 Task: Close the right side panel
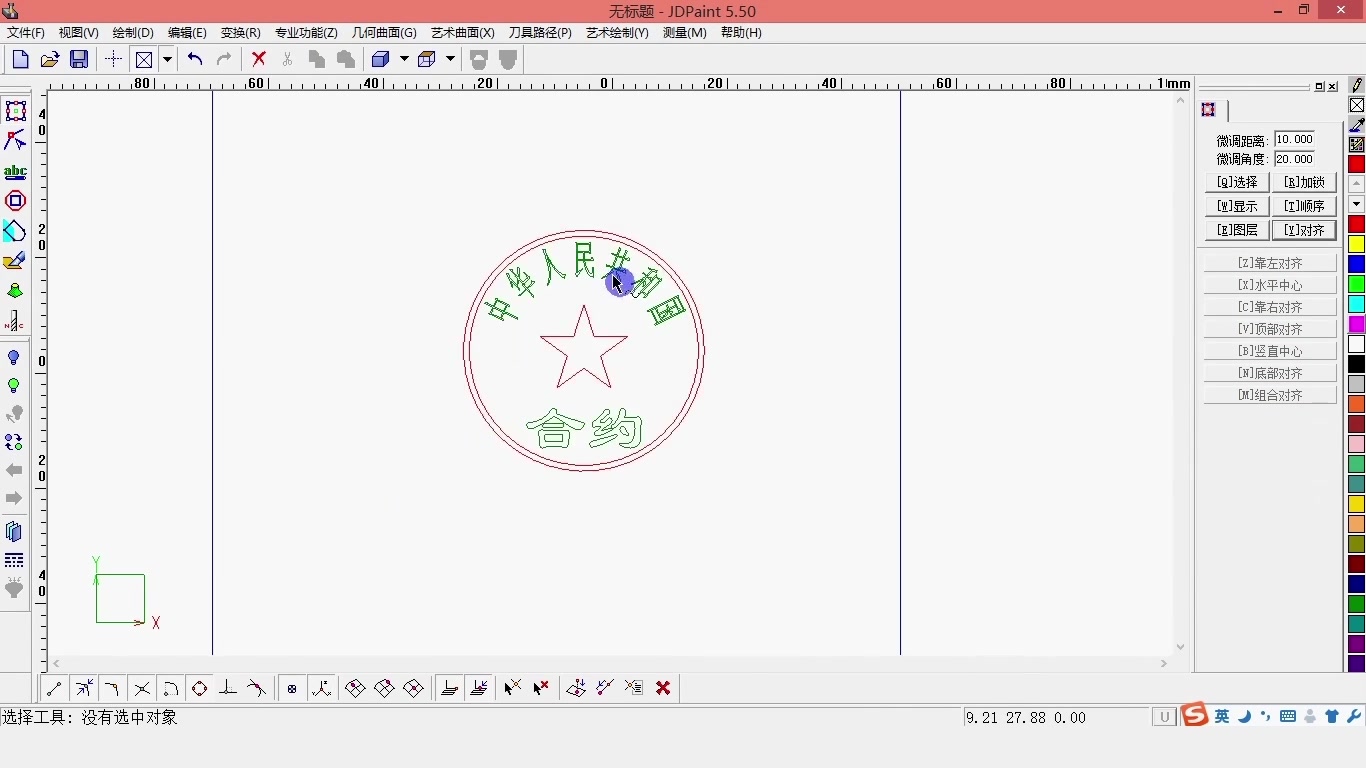[x=1333, y=87]
